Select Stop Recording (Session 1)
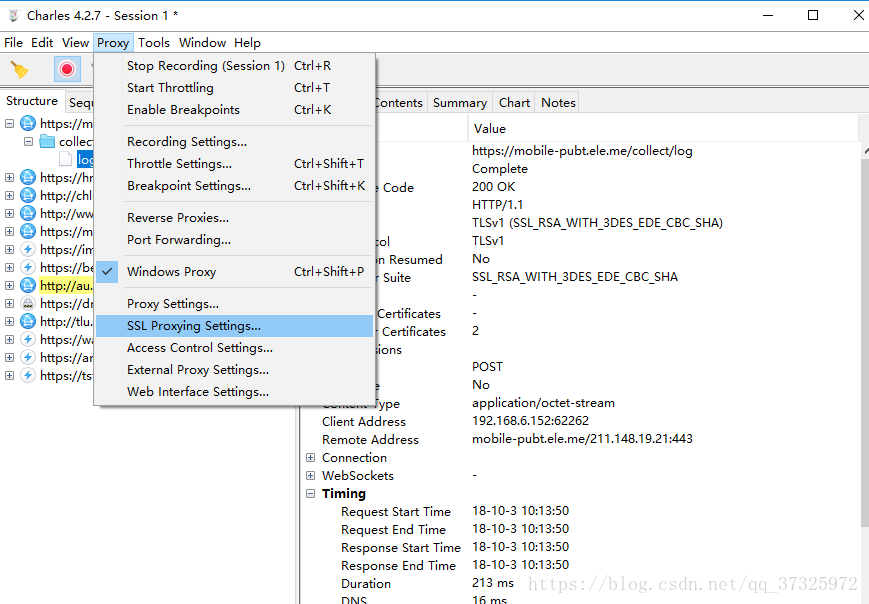 234,65
